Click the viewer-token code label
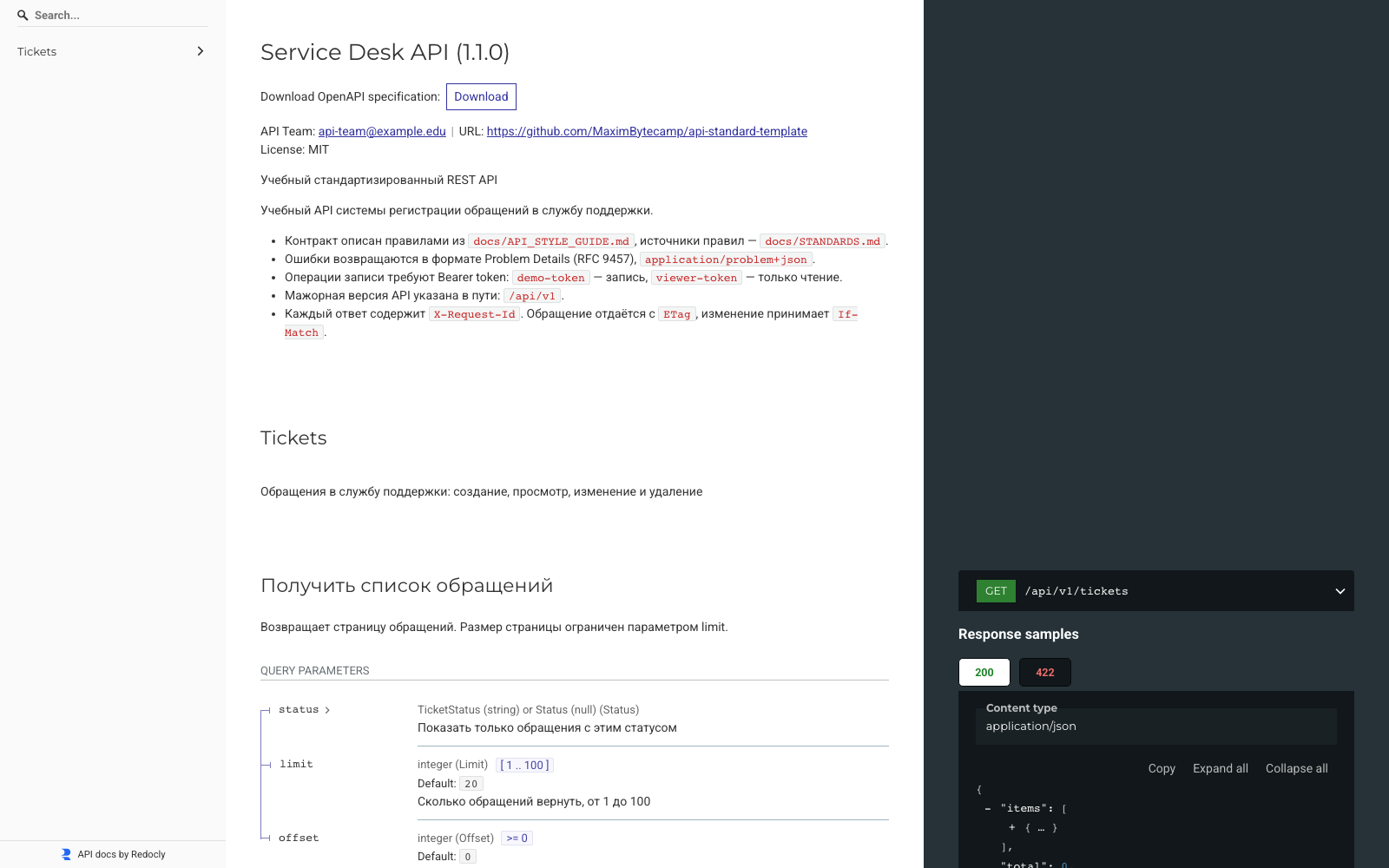The height and width of the screenshot is (868, 1389). point(696,278)
